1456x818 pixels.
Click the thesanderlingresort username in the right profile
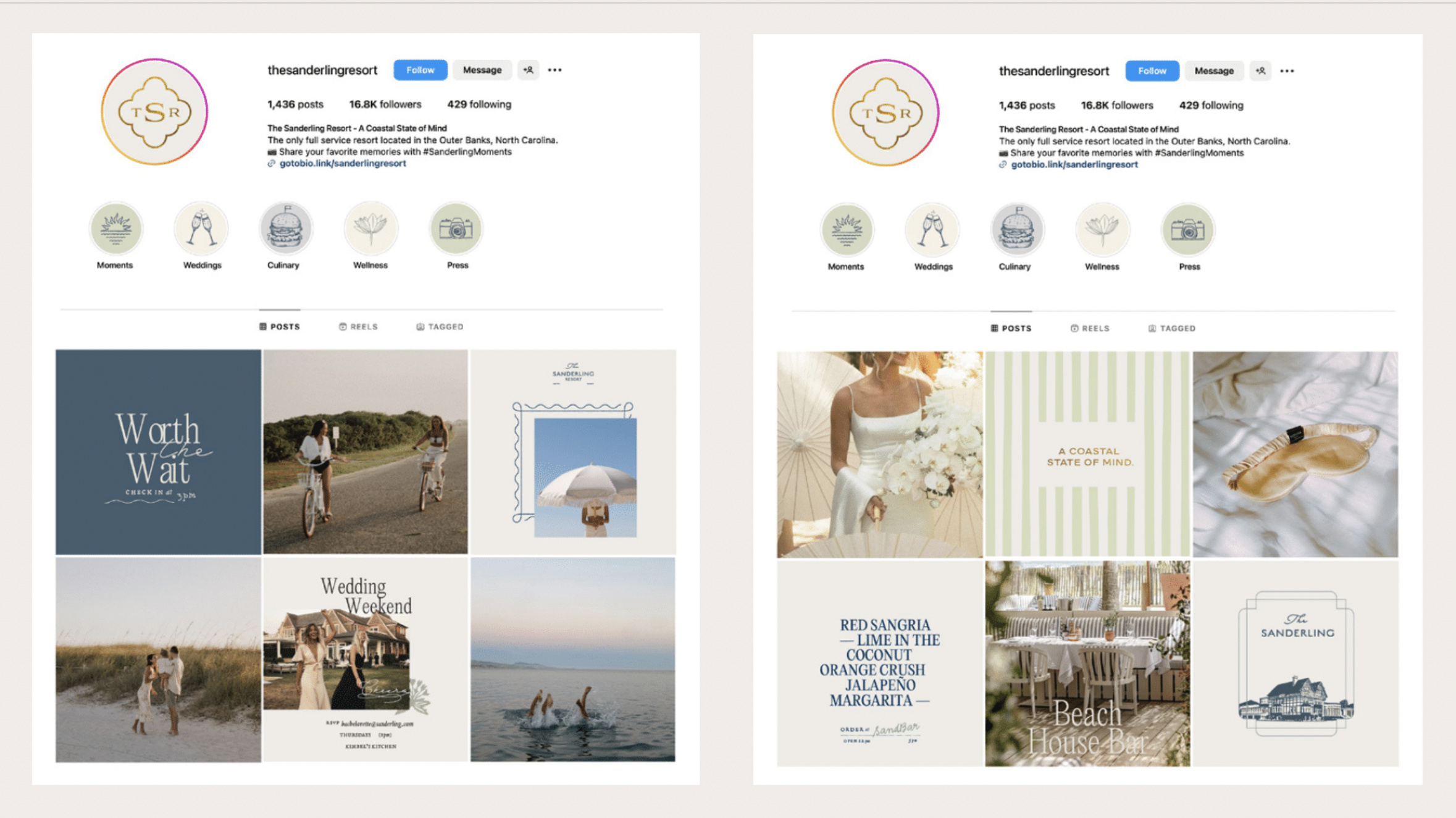(1054, 72)
